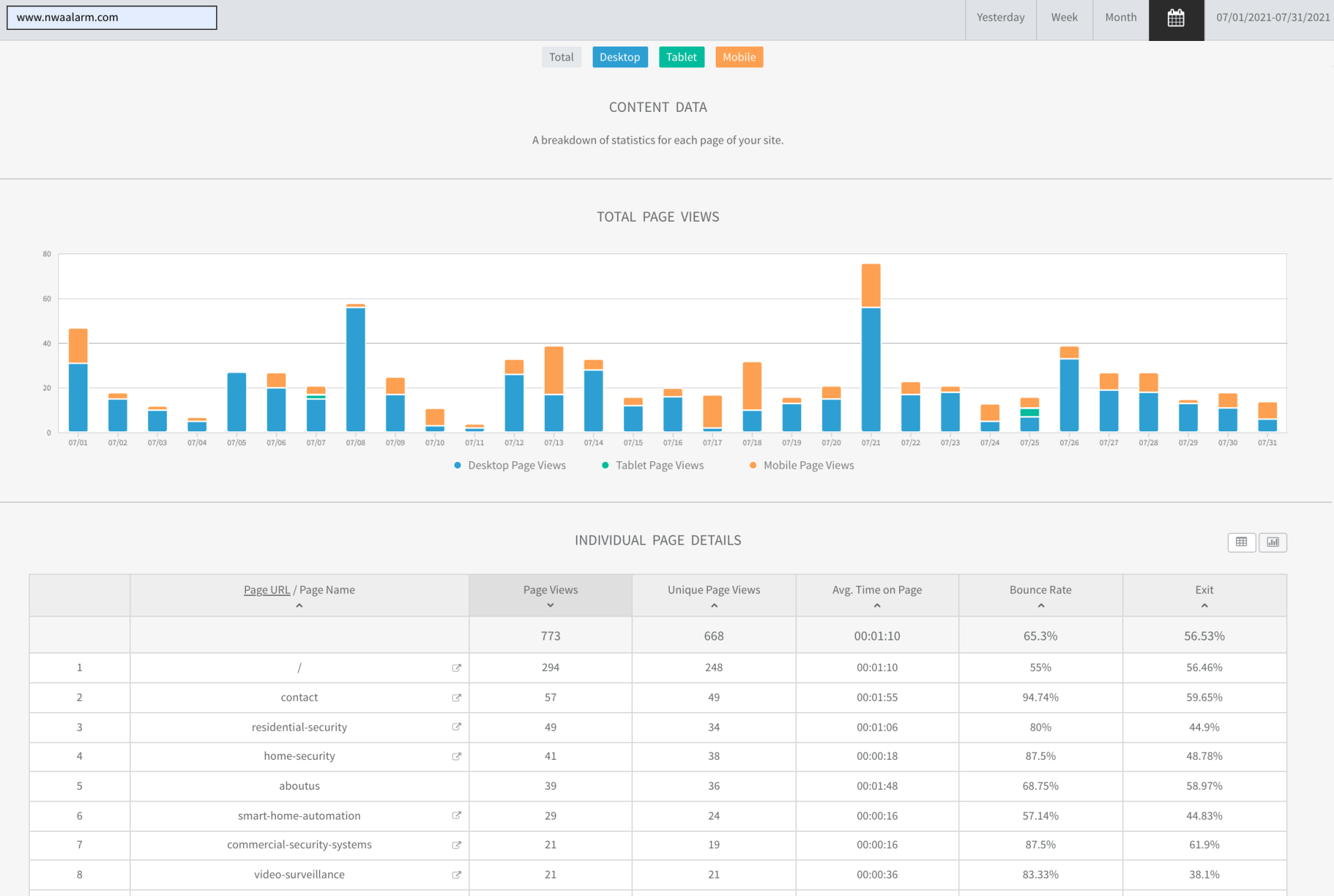Sort by Page Views column arrow
This screenshot has height=896, width=1334.
(550, 605)
